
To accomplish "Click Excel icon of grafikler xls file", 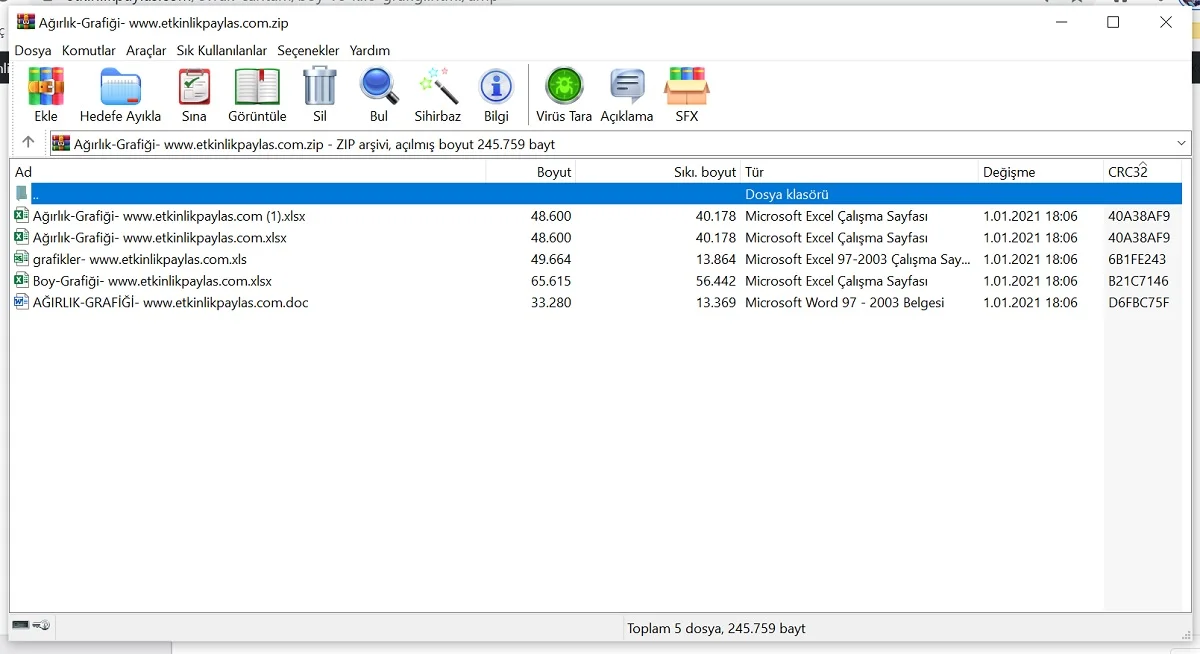I will pyautogui.click(x=21, y=259).
